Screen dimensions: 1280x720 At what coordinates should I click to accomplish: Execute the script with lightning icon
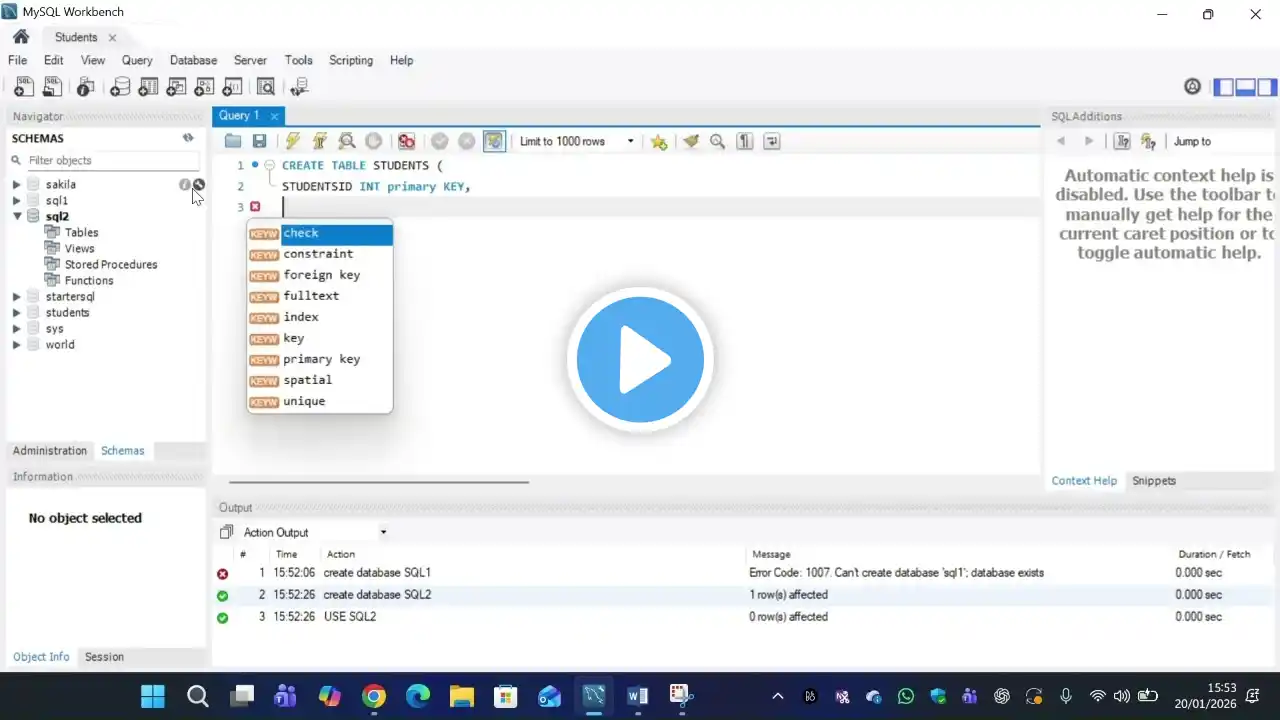pyautogui.click(x=292, y=142)
